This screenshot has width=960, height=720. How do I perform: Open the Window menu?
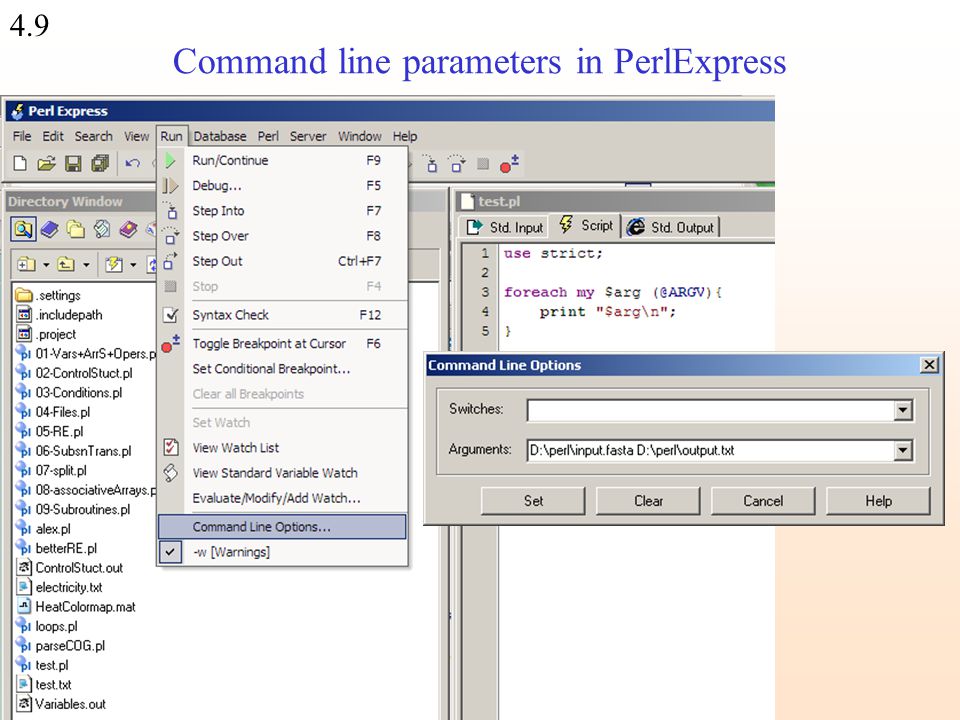coord(359,136)
